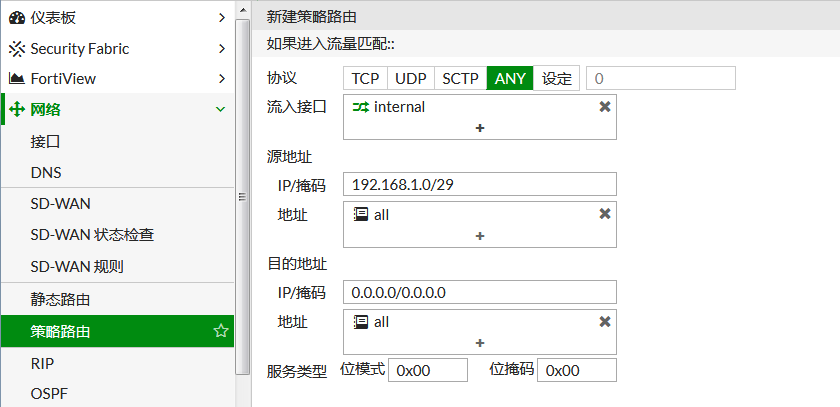Open the DNS settings page
Viewport: 840px width, 407px height.
[46, 172]
